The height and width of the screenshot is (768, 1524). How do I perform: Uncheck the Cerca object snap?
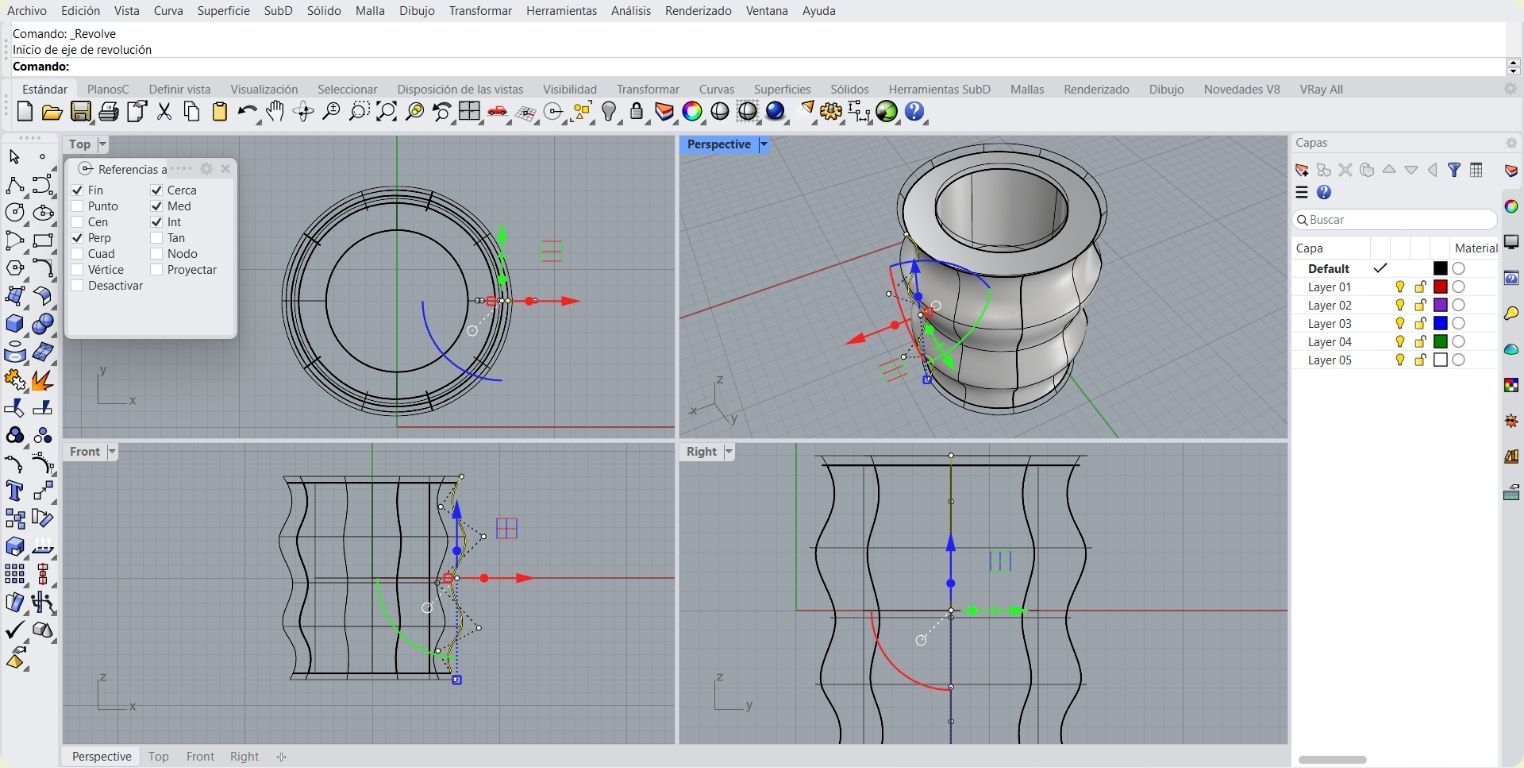coord(156,190)
